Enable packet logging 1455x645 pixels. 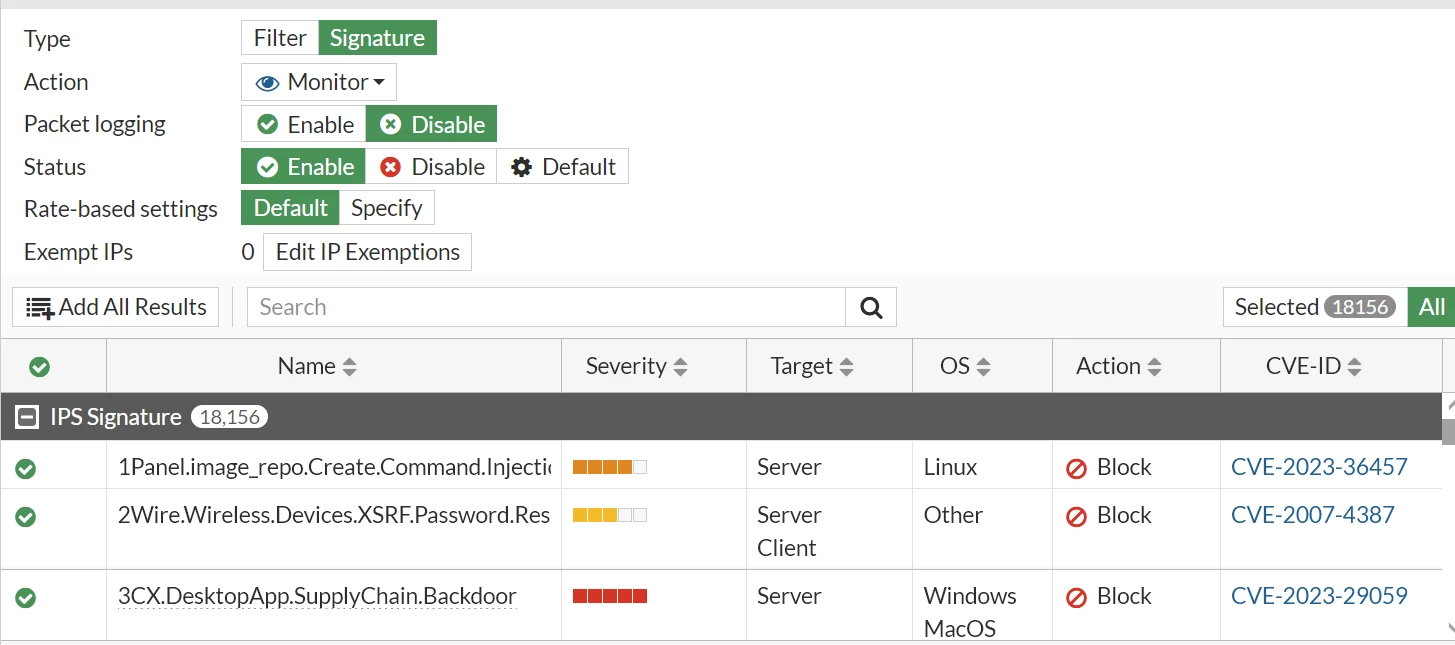[x=304, y=124]
